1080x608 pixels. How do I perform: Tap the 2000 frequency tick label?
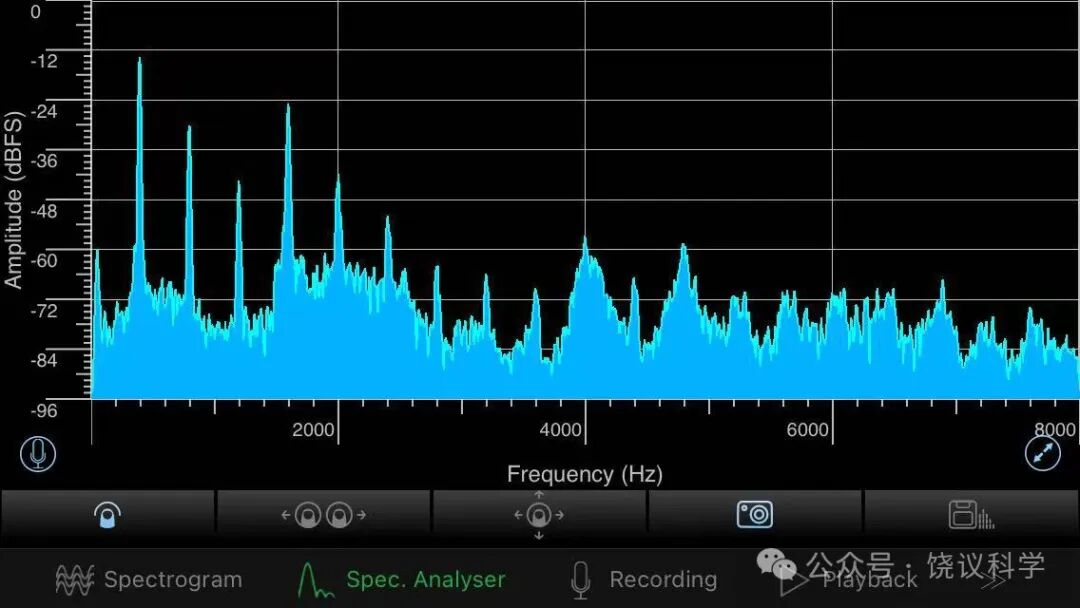click(x=313, y=430)
